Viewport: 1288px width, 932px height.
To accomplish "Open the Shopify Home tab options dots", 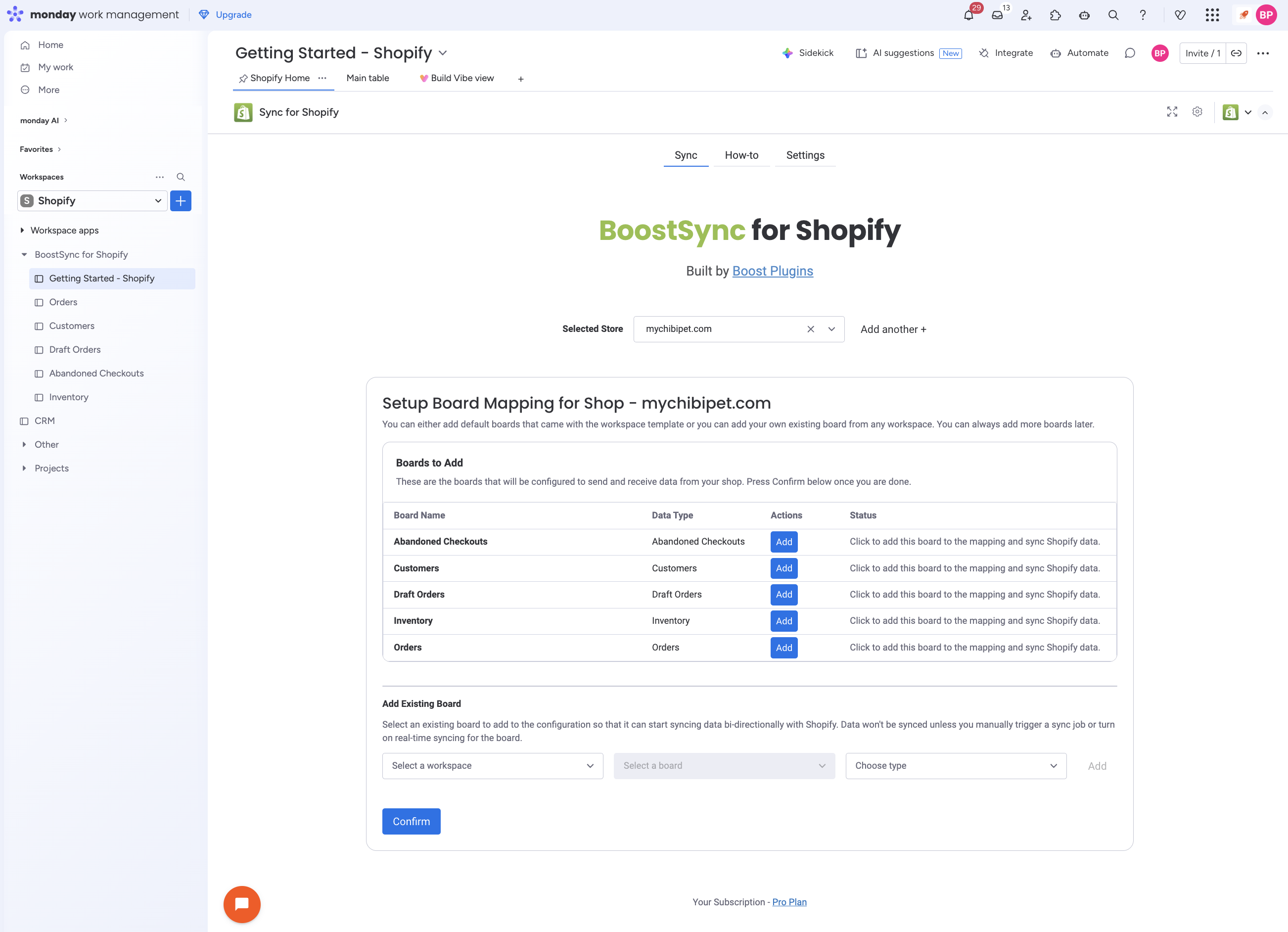I will 322,78.
